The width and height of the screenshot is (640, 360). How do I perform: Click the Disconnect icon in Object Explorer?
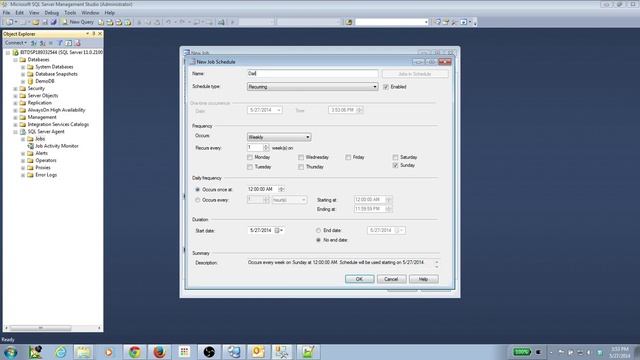click(42, 43)
